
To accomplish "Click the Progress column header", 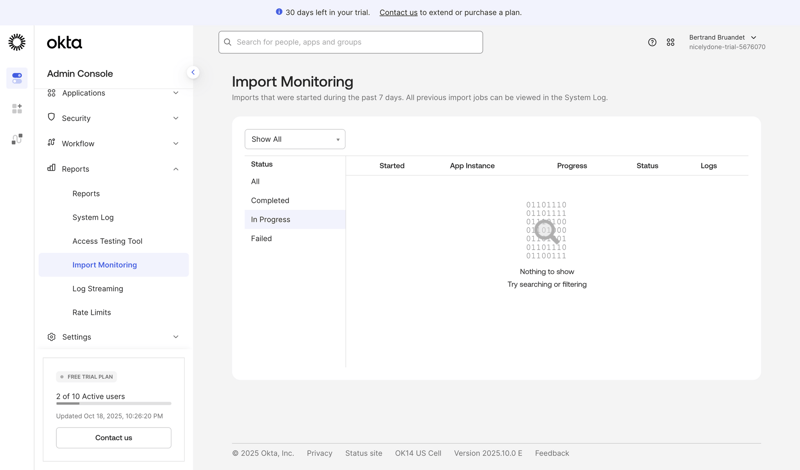I will pos(572,166).
